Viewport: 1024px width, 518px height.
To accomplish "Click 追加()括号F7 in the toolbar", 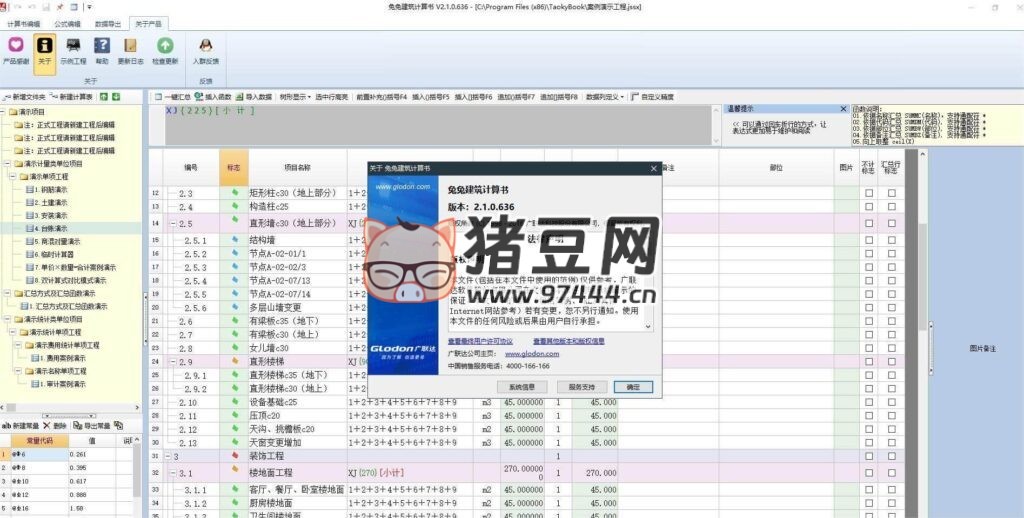I will click(516, 97).
